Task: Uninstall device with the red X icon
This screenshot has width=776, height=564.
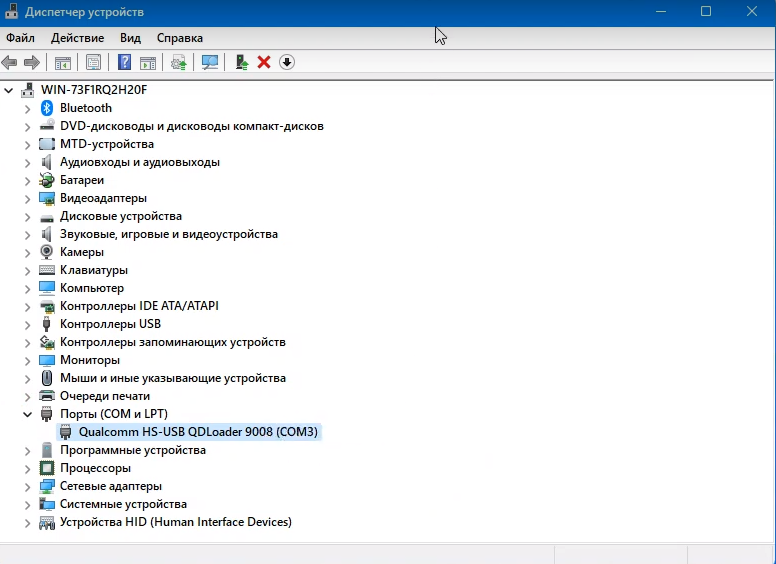Action: point(264,62)
